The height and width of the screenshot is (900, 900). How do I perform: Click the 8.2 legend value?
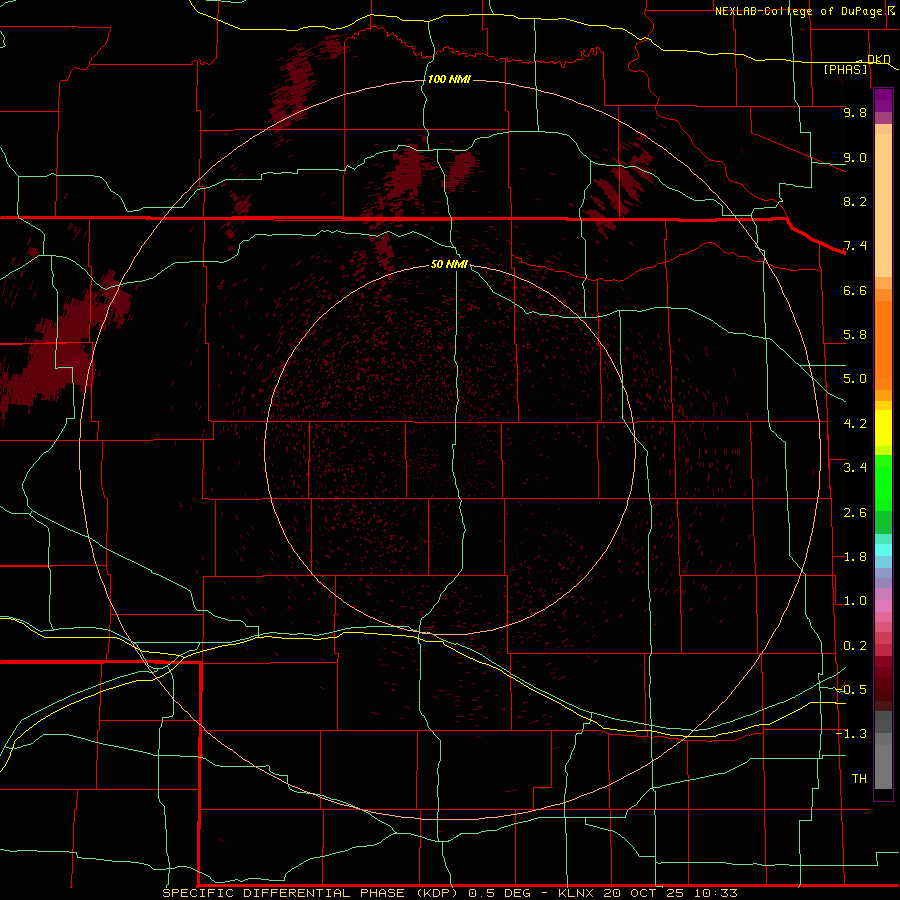[x=855, y=201]
